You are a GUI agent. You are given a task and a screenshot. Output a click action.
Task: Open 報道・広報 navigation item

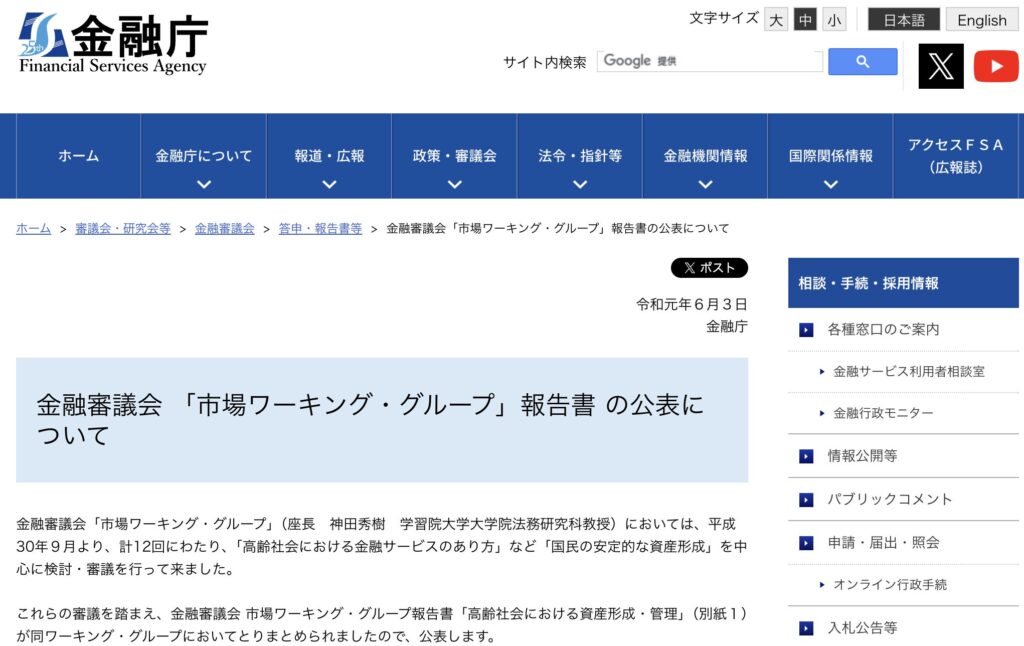pyautogui.click(x=329, y=156)
